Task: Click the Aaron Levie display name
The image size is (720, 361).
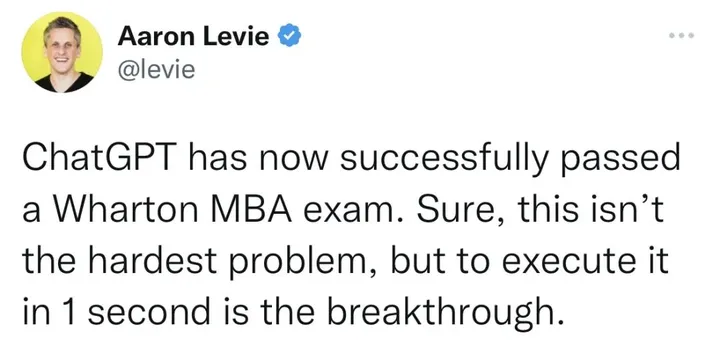Action: point(193,36)
